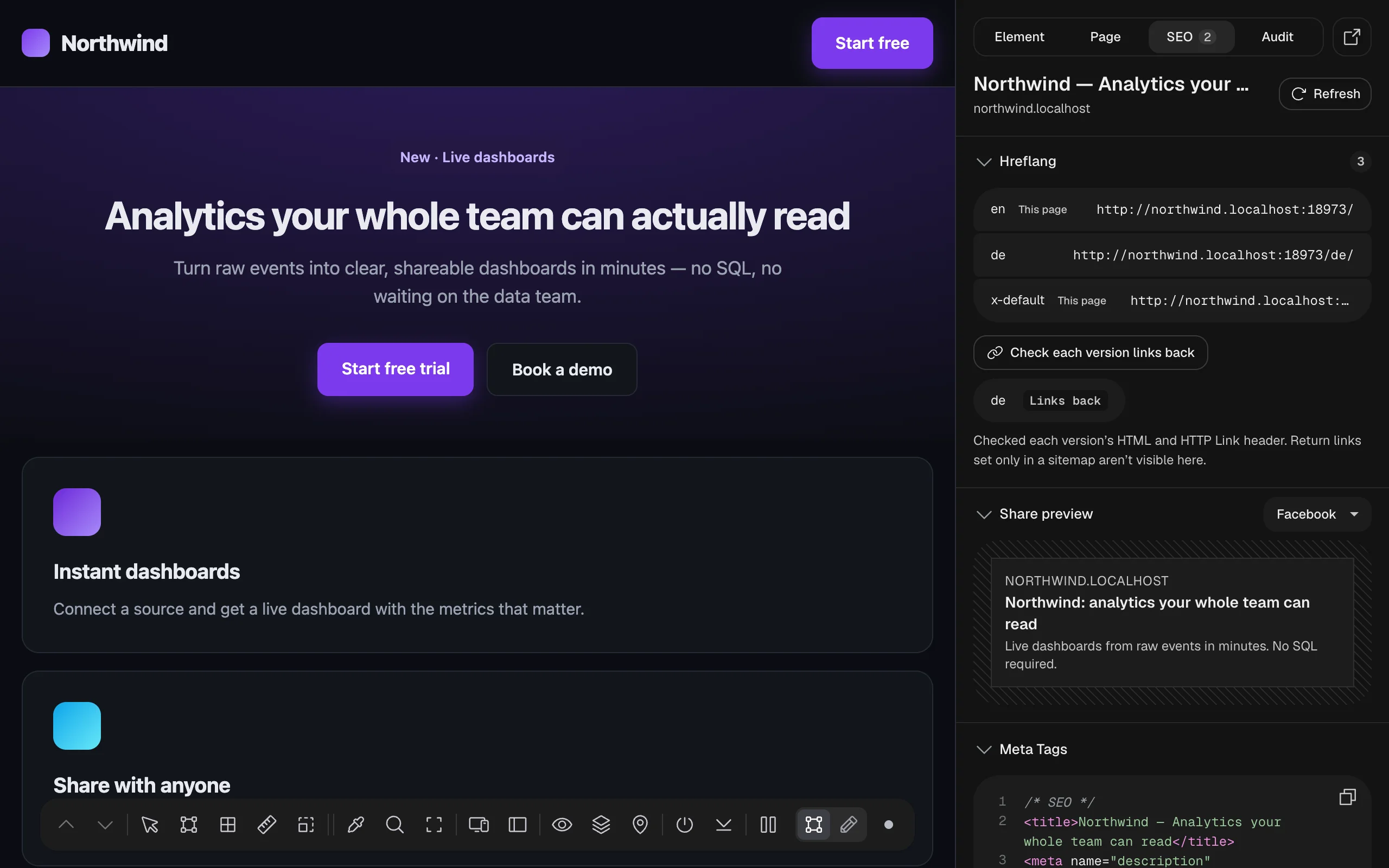Open the Audit tab

1277,37
